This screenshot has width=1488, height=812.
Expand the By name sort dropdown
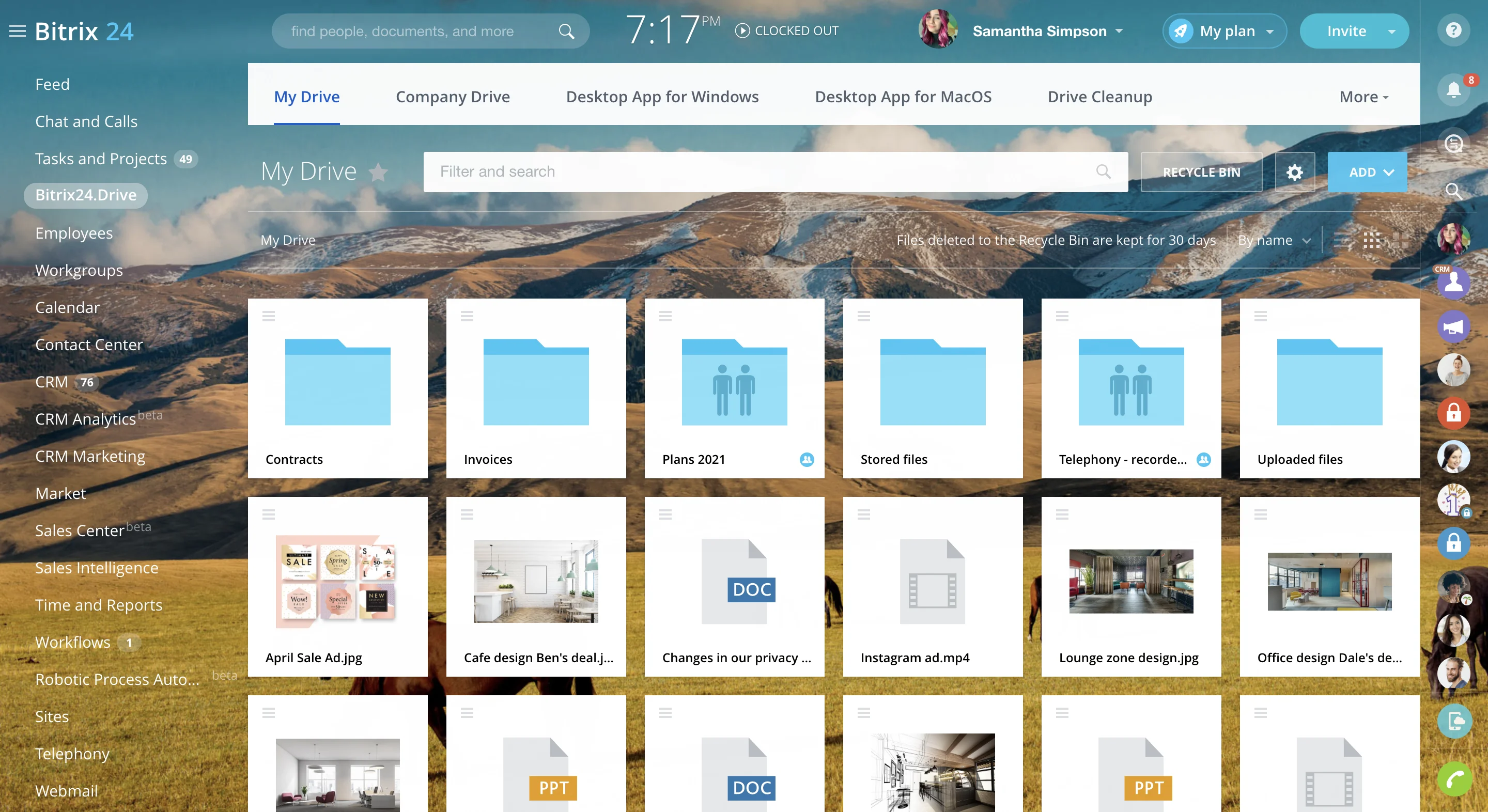pos(1273,240)
